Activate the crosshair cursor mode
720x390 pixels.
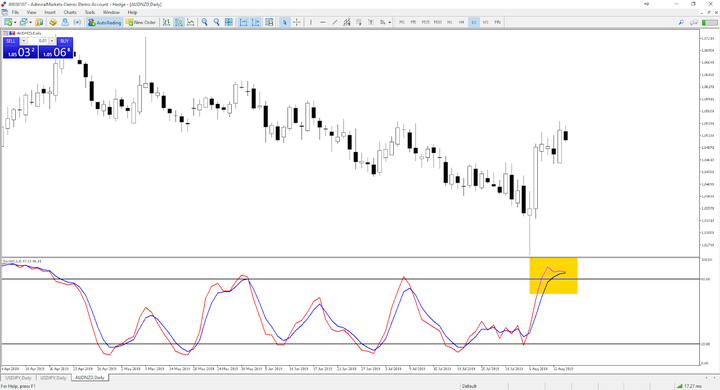coord(297,22)
